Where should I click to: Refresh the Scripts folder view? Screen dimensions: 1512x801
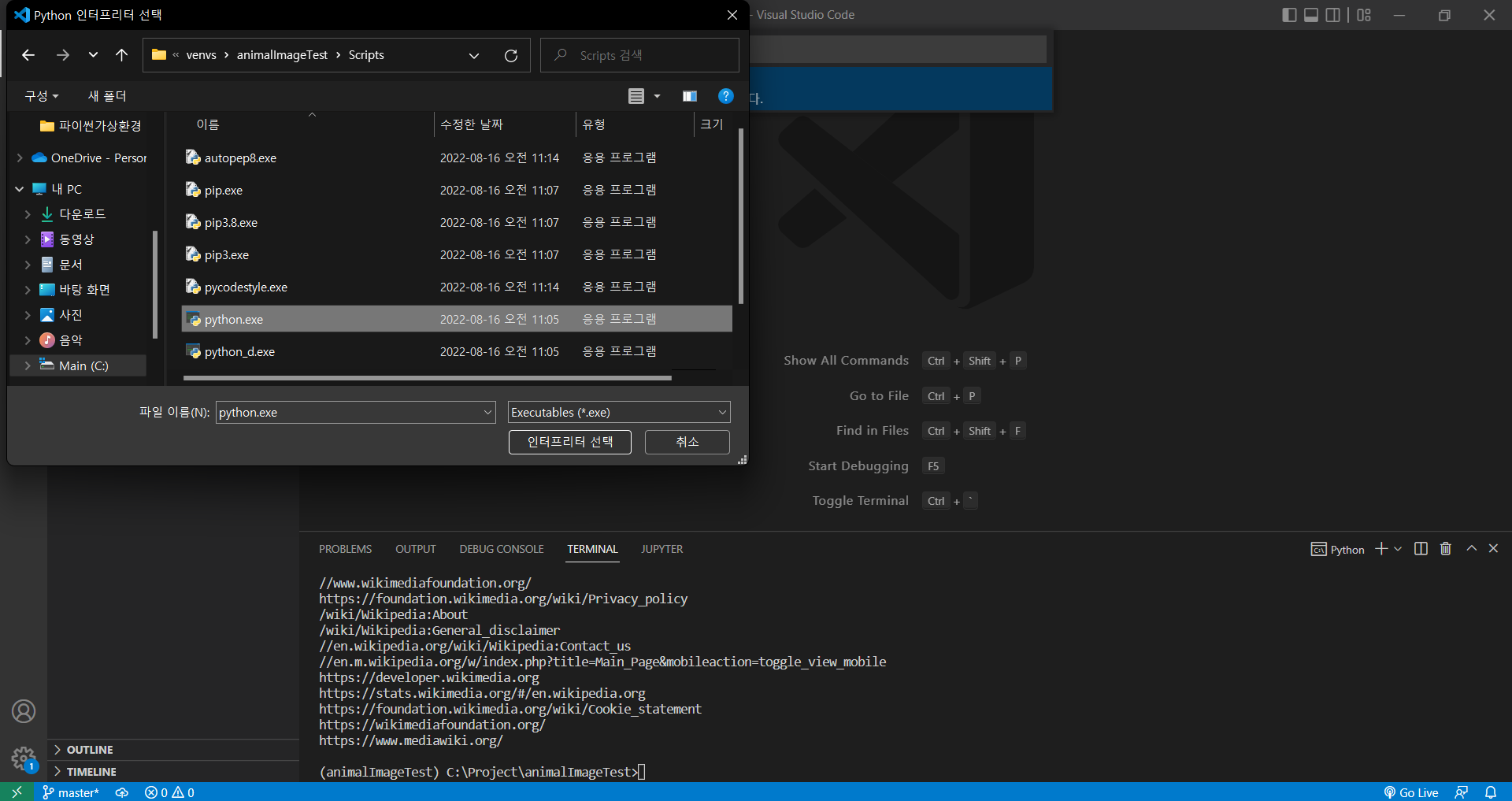(x=511, y=55)
